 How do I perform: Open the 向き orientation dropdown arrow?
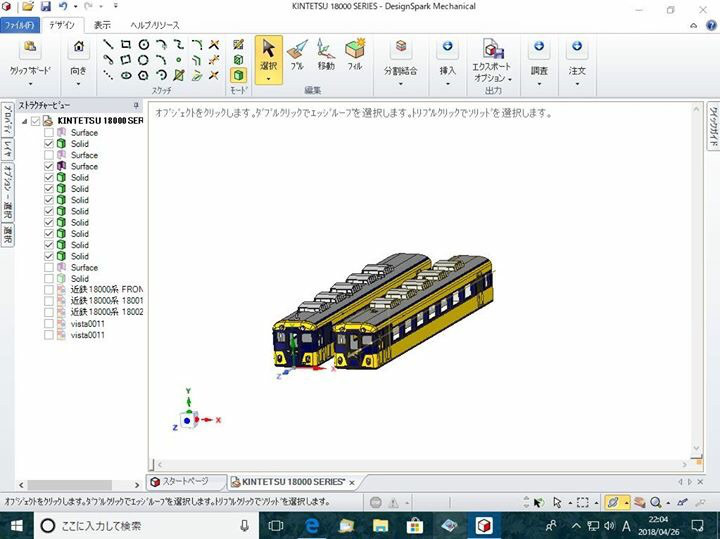[x=79, y=84]
